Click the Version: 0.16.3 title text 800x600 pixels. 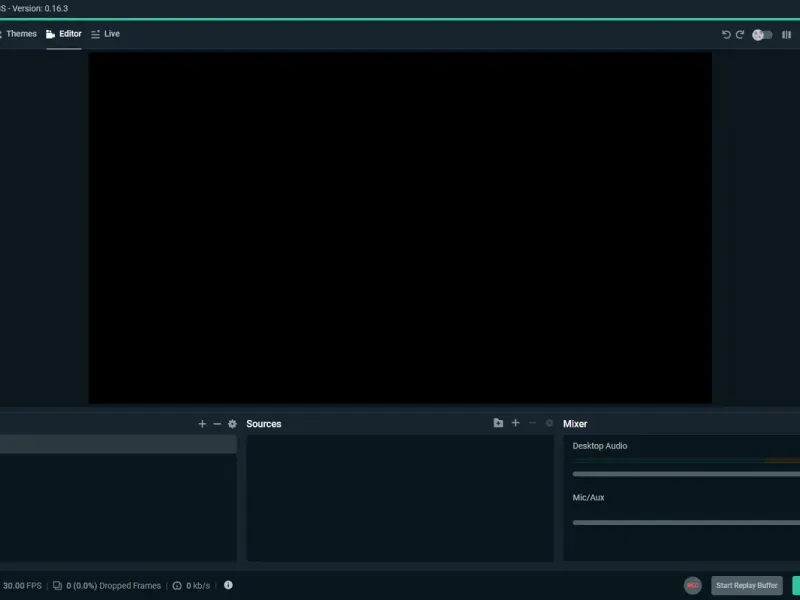40,8
